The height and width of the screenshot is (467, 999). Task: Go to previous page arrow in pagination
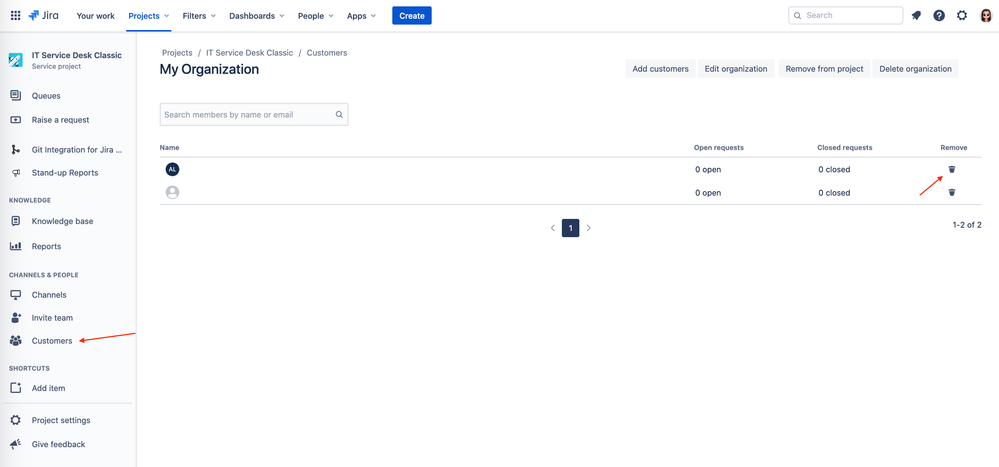click(x=552, y=227)
